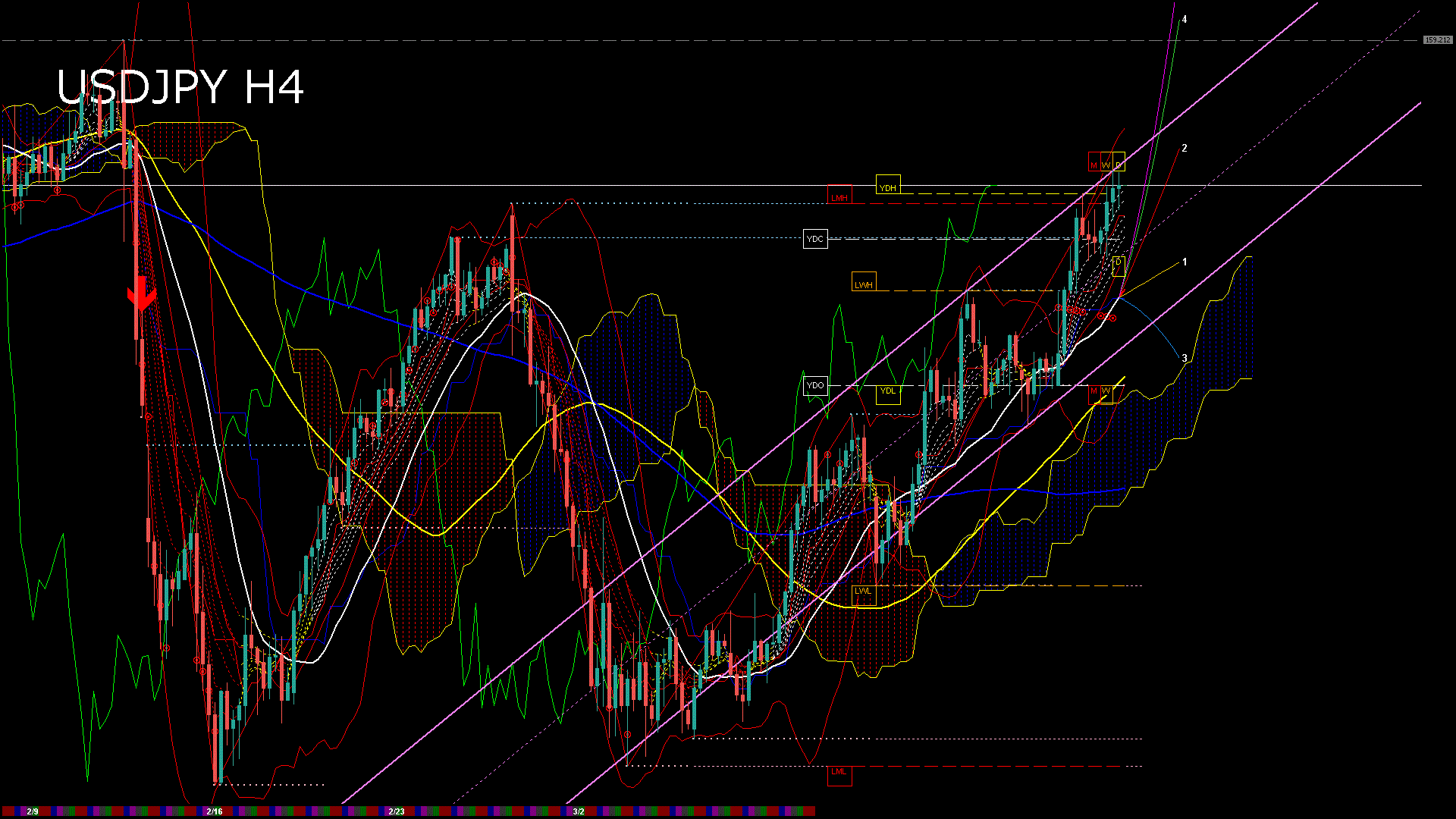1456x819 pixels.
Task: Click the 3/2 date on timeline
Action: pyautogui.click(x=579, y=811)
